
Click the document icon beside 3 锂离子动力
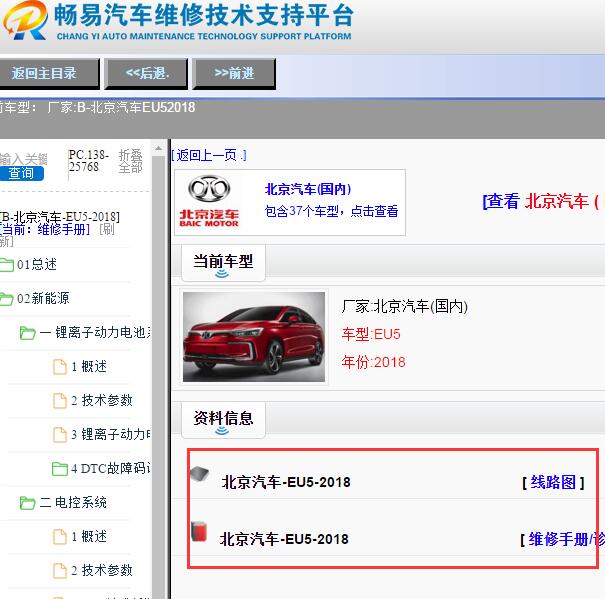[60, 435]
